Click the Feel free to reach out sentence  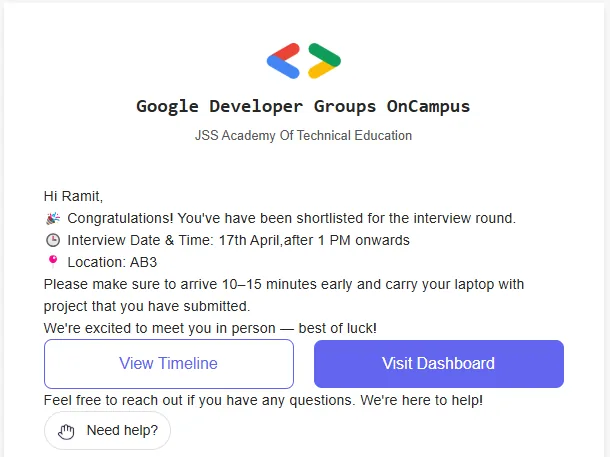tap(263, 400)
